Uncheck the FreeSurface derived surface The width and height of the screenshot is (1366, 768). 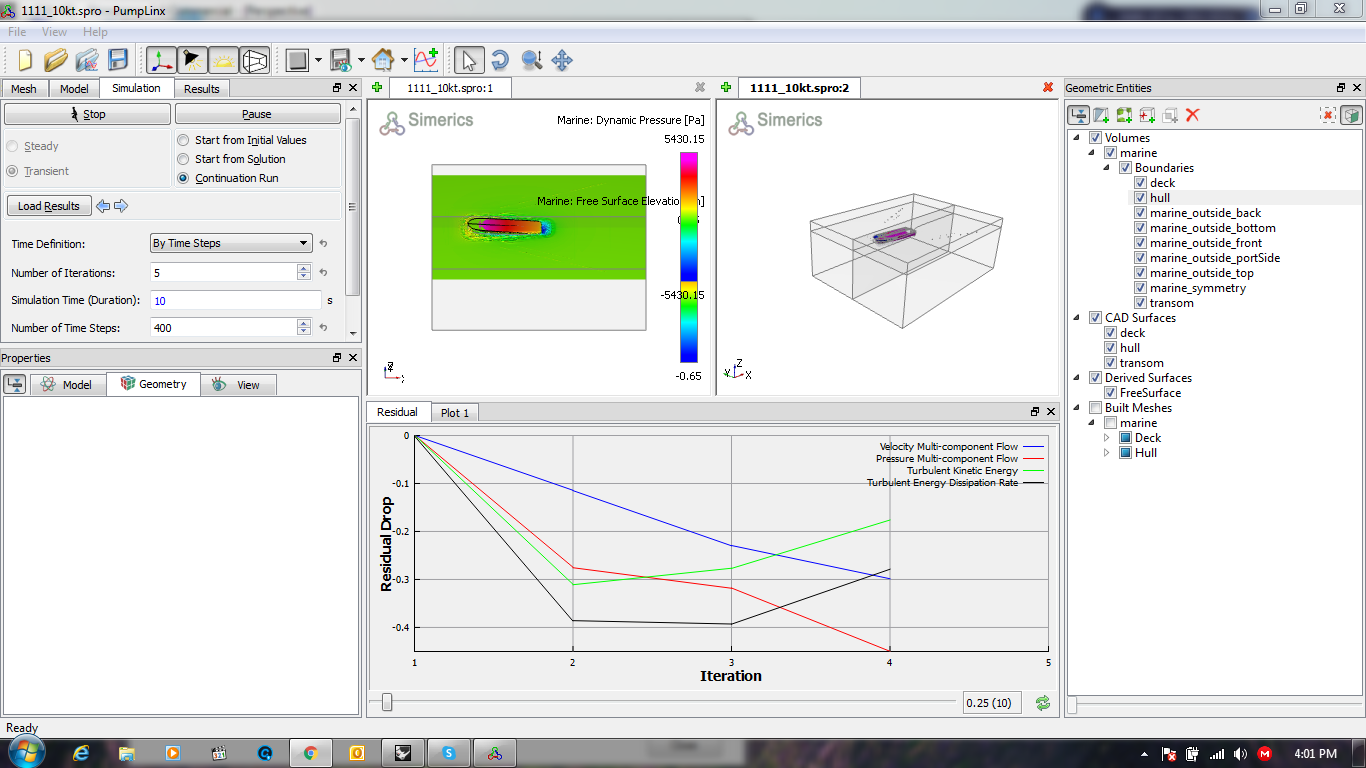pos(1111,392)
